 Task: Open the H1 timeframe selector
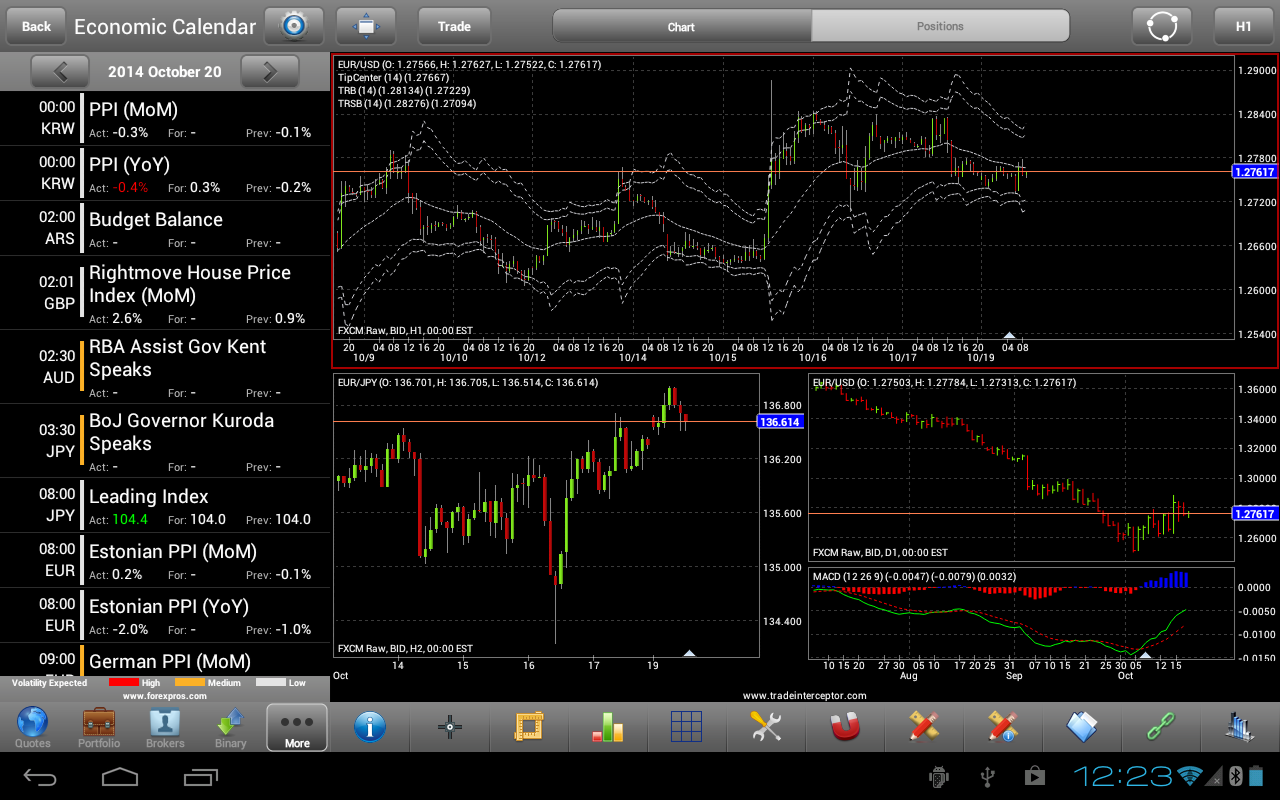pyautogui.click(x=1243, y=26)
